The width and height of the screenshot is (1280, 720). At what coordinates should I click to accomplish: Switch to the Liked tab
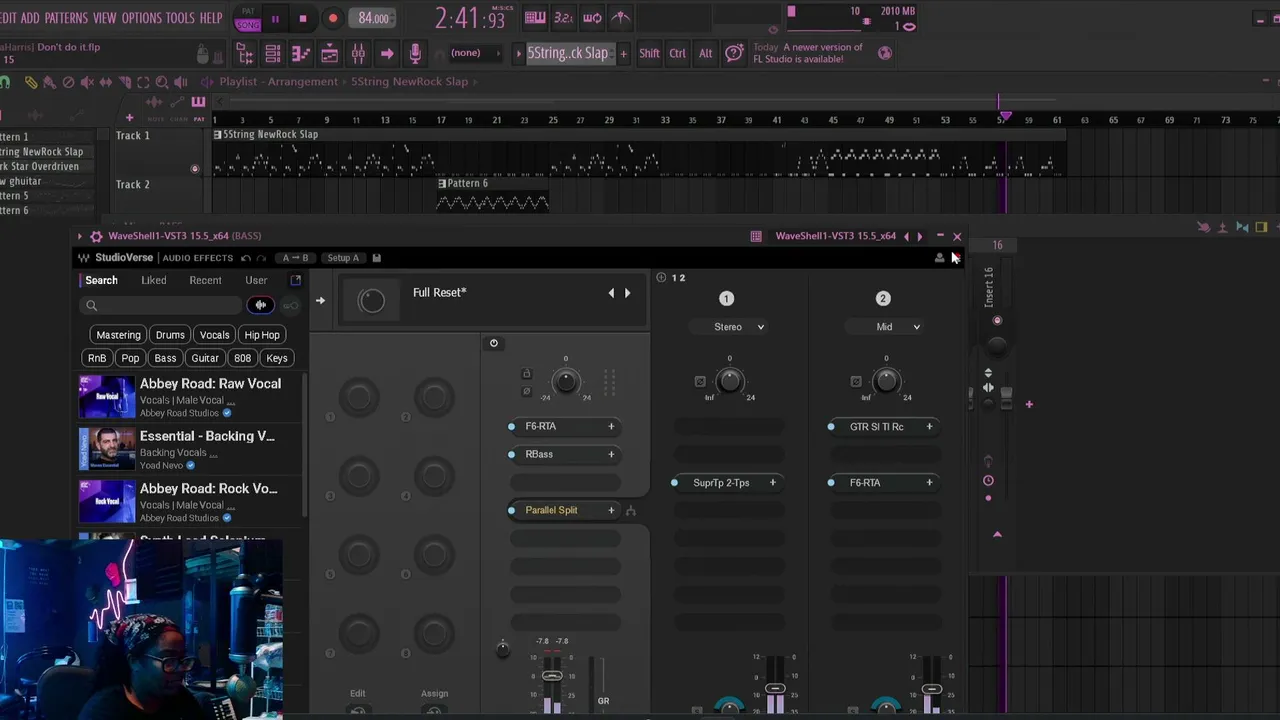click(154, 280)
